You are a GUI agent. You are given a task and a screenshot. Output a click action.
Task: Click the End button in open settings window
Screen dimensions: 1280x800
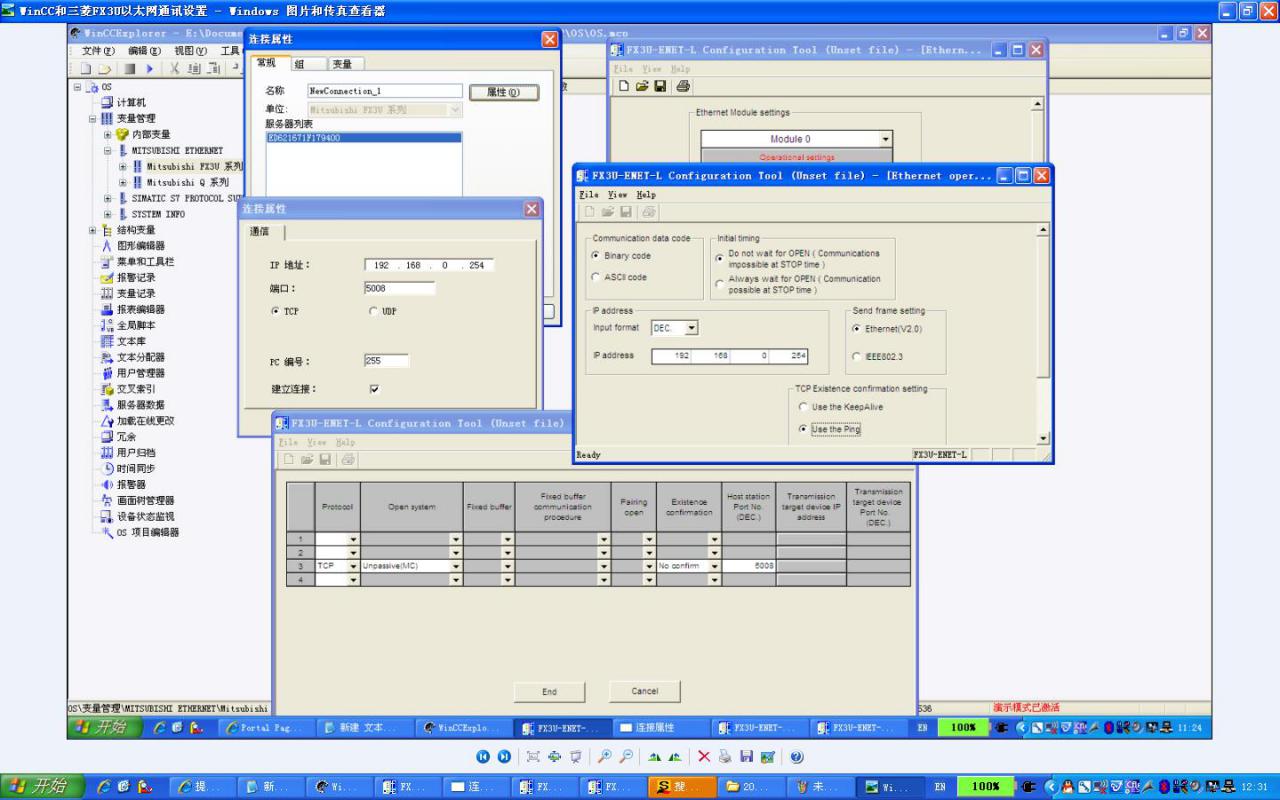click(549, 692)
